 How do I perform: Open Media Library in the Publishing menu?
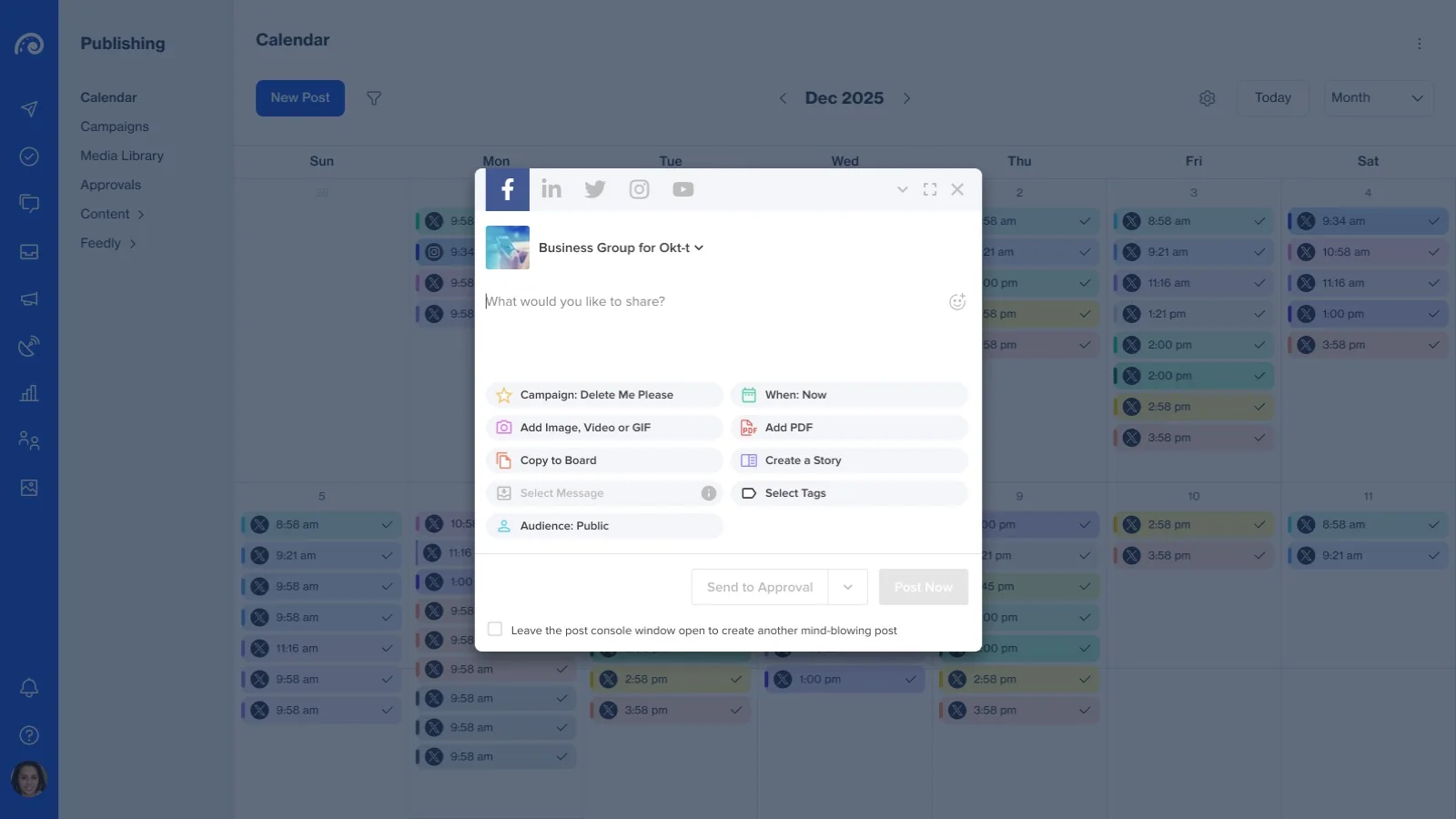click(122, 156)
